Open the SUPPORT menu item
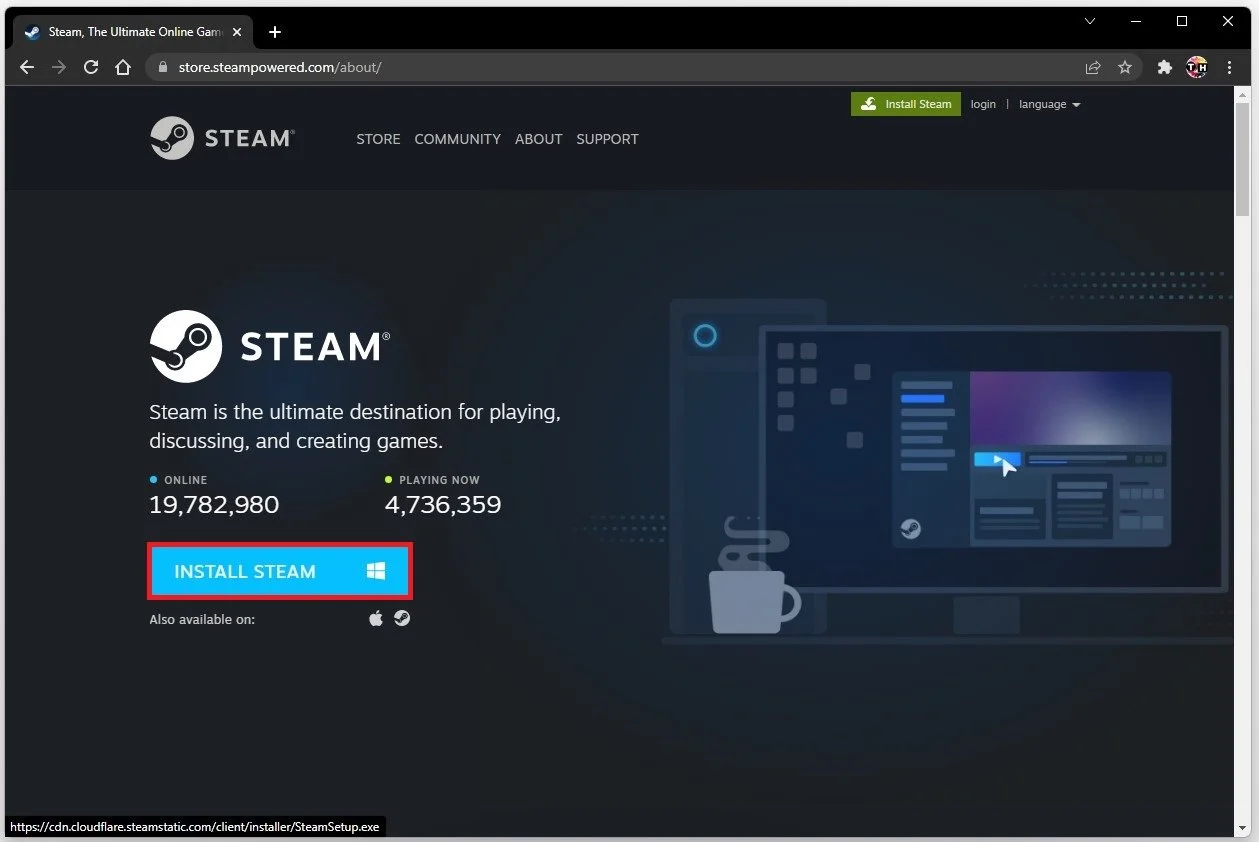Viewport: 1259px width, 842px height. (607, 139)
